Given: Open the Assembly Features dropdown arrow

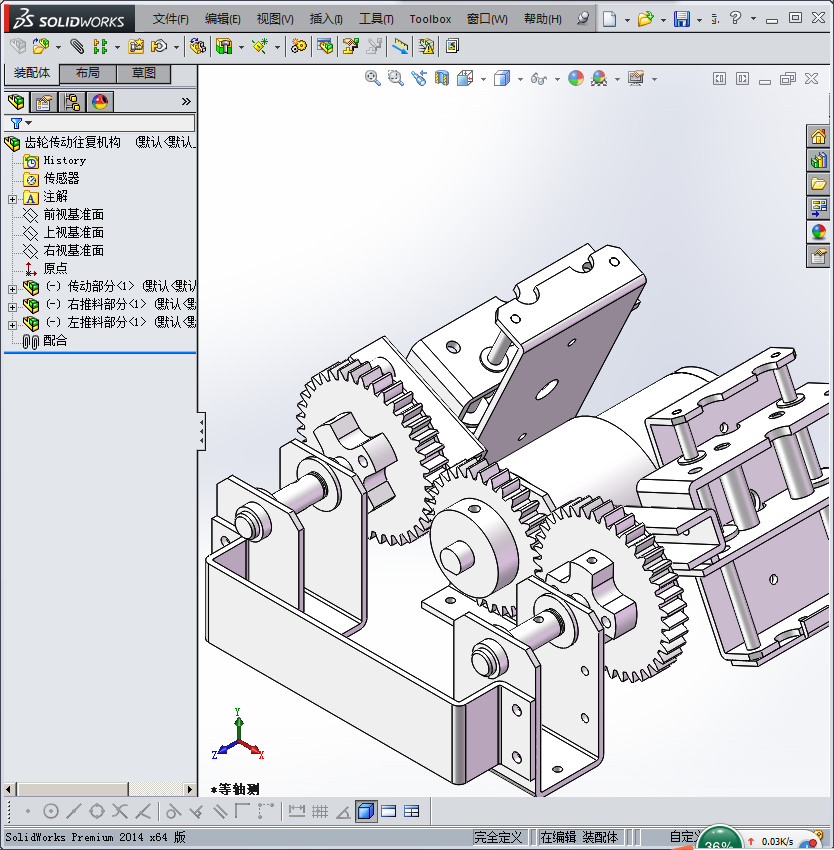Looking at the screenshot, I should point(241,48).
